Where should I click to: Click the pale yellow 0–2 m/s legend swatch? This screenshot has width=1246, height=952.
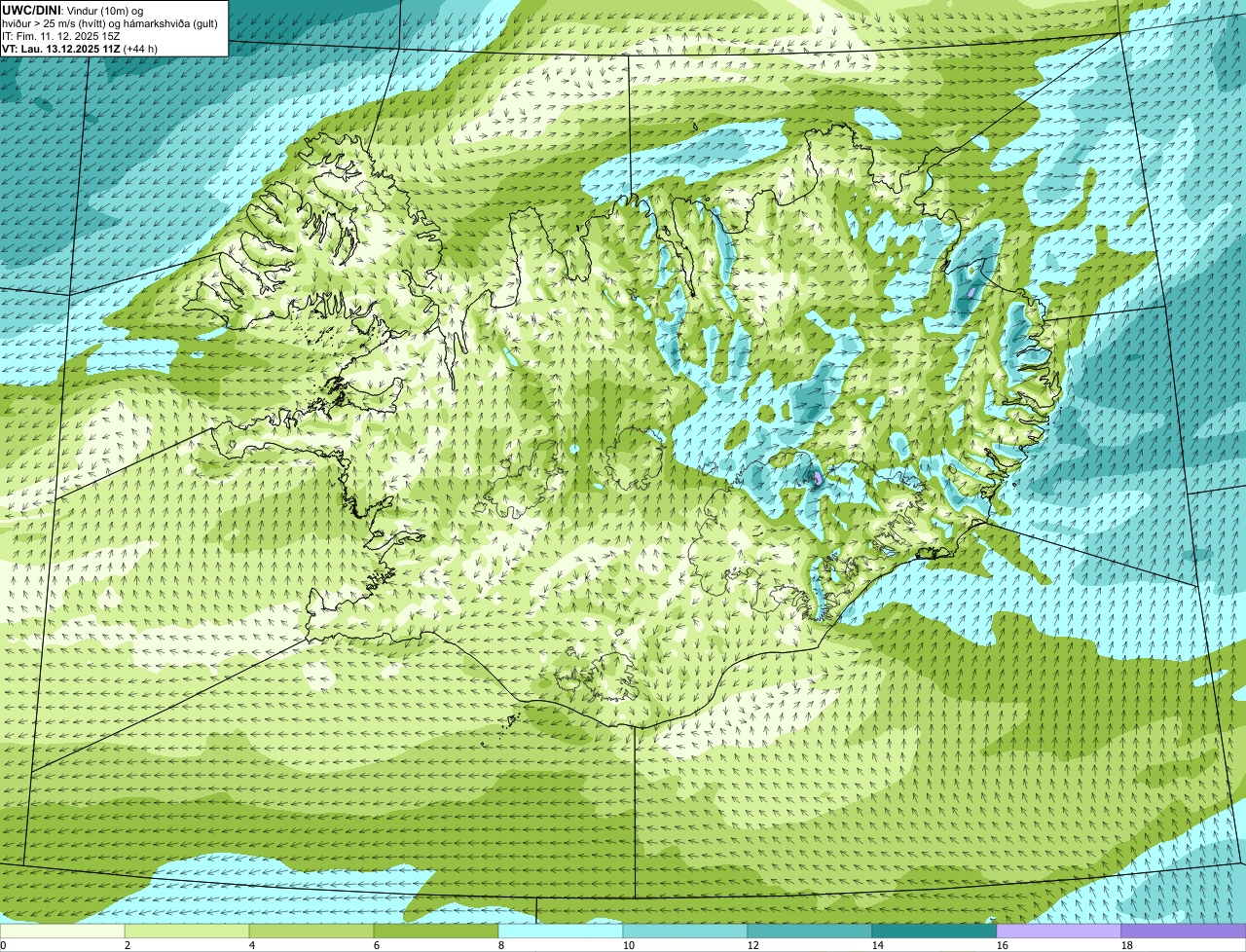click(x=62, y=931)
